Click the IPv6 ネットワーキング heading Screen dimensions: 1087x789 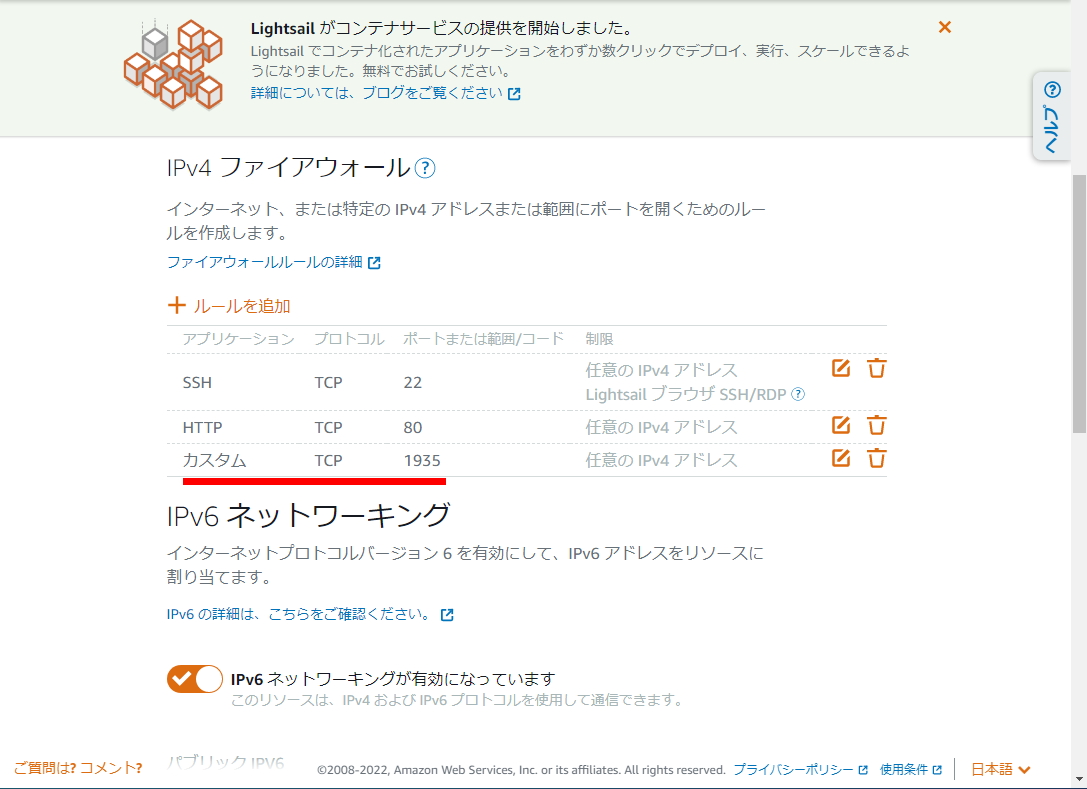[x=308, y=515]
